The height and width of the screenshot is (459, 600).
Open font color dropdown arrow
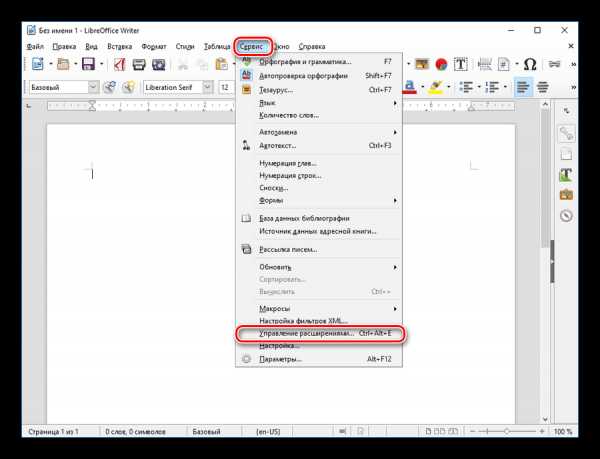pos(422,87)
